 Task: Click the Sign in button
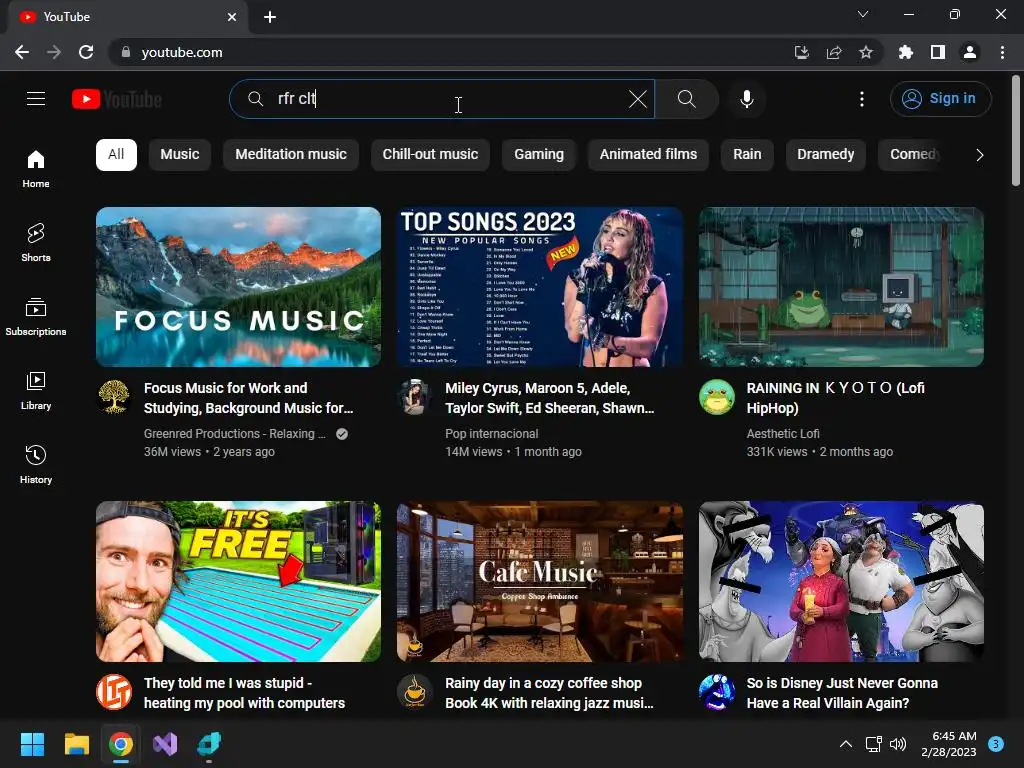point(940,99)
